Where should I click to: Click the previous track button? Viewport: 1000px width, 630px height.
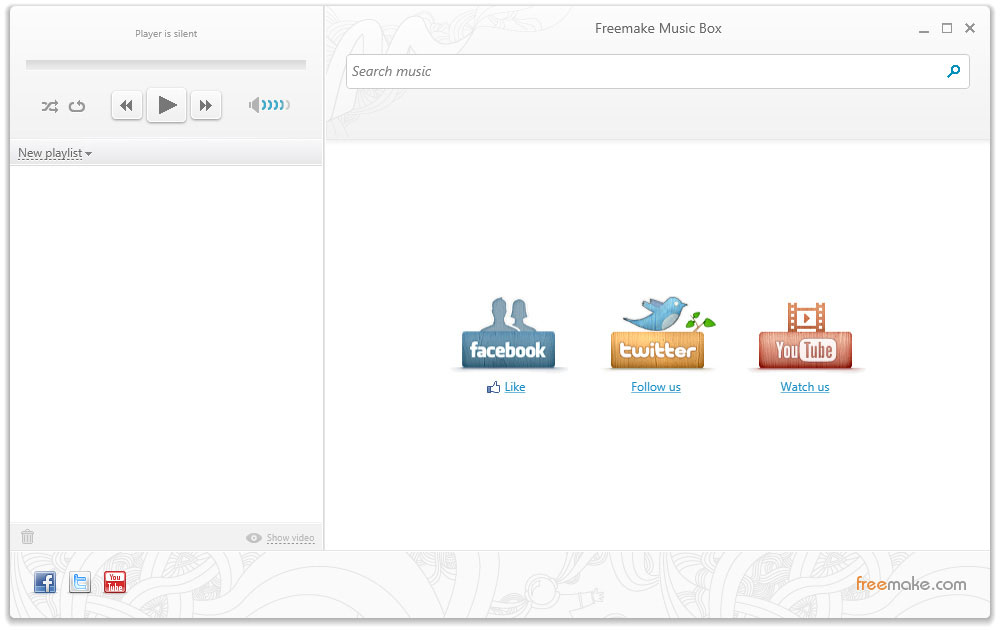[x=126, y=105]
